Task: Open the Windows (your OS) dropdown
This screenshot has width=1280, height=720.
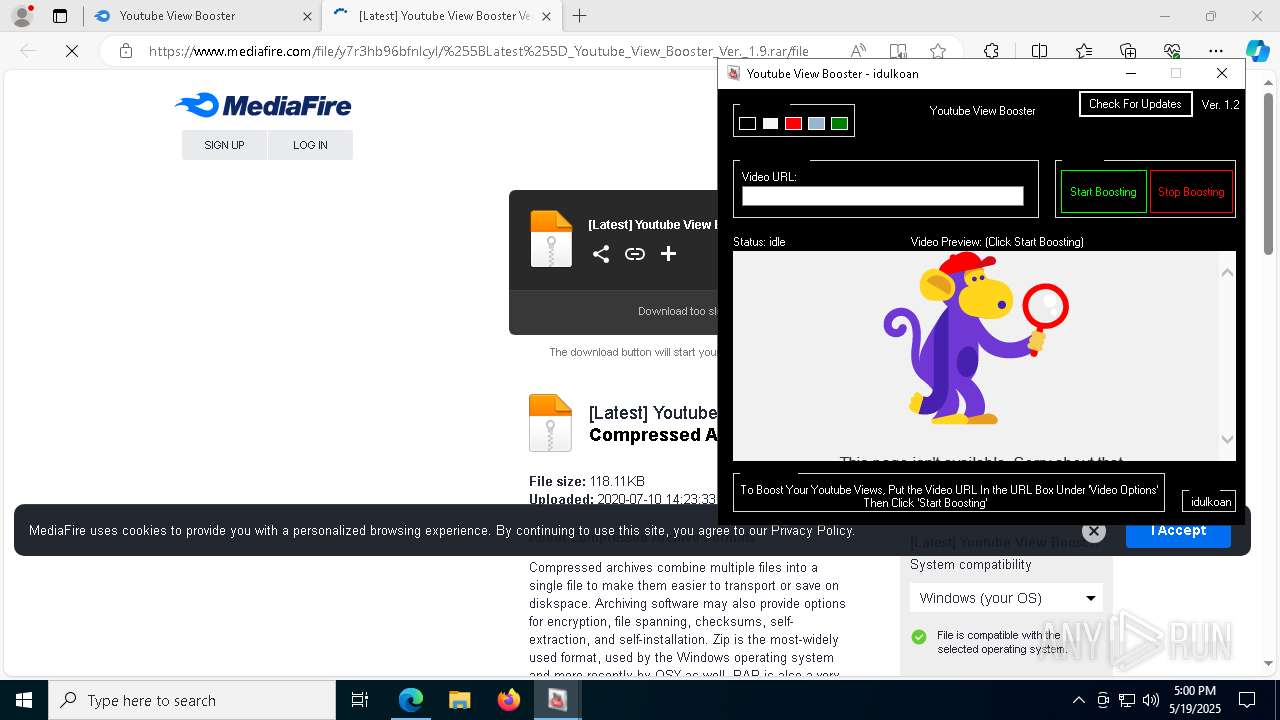Action: pyautogui.click(x=1006, y=598)
